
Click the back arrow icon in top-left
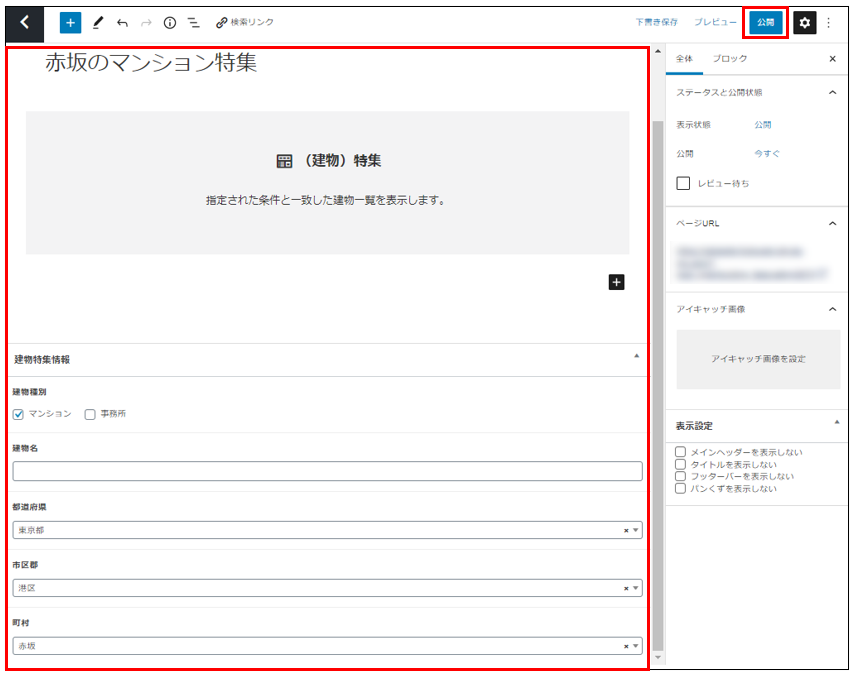(26, 22)
